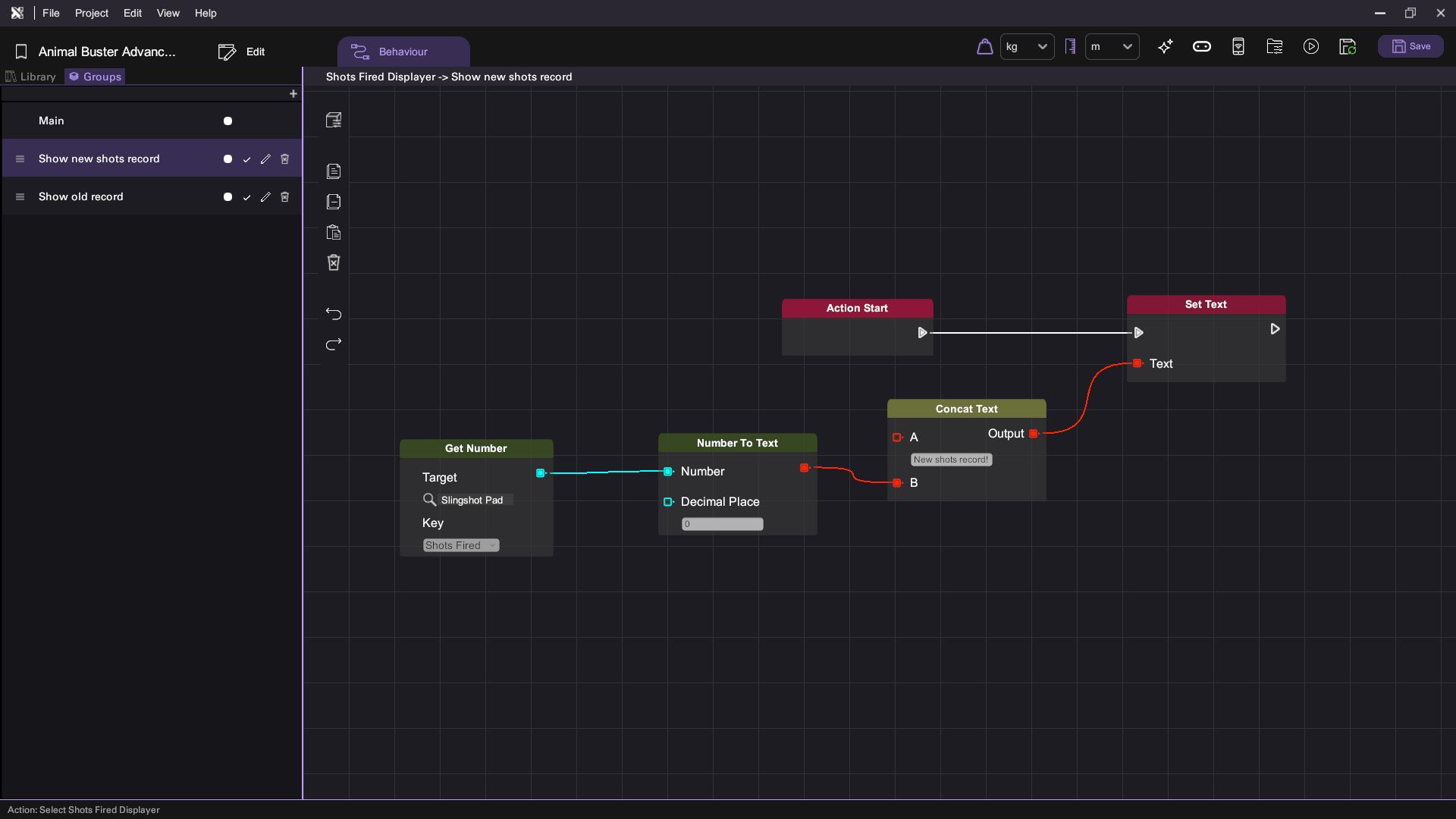Click the AI sparkle icon in toolbar
The height and width of the screenshot is (819, 1456).
[1166, 47]
